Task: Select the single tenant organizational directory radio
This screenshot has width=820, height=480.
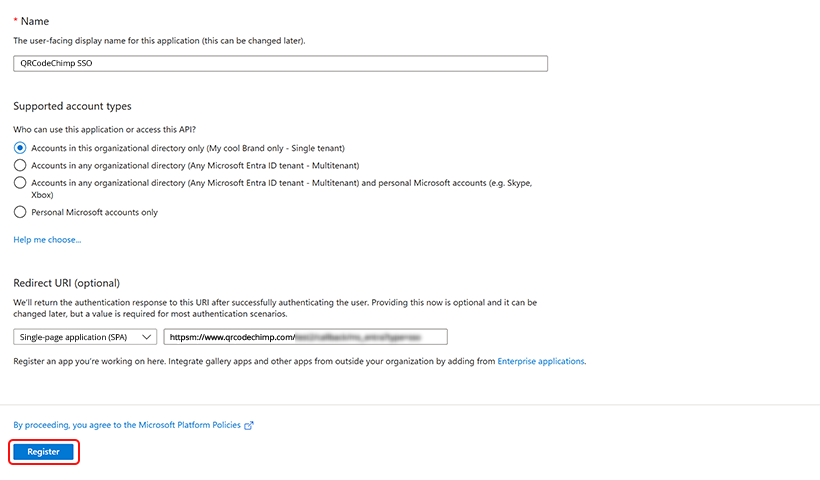Action: [x=20, y=148]
